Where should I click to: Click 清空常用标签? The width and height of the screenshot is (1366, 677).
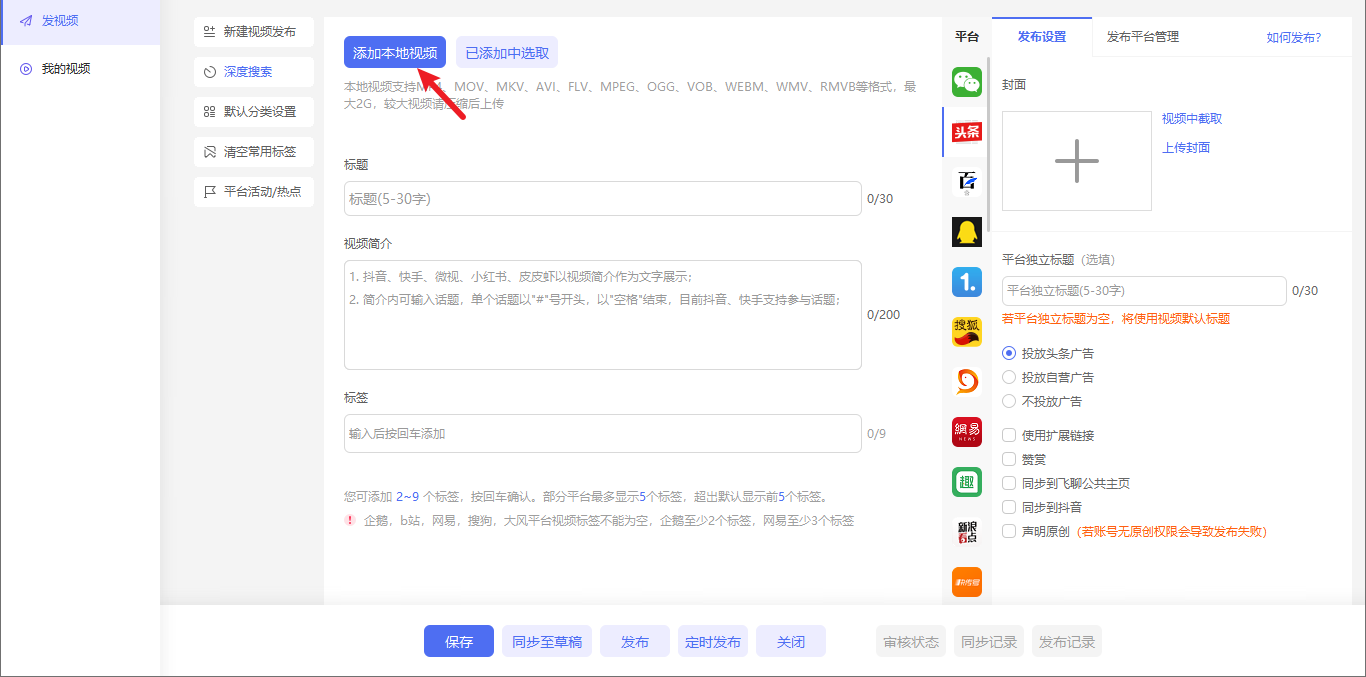(254, 152)
